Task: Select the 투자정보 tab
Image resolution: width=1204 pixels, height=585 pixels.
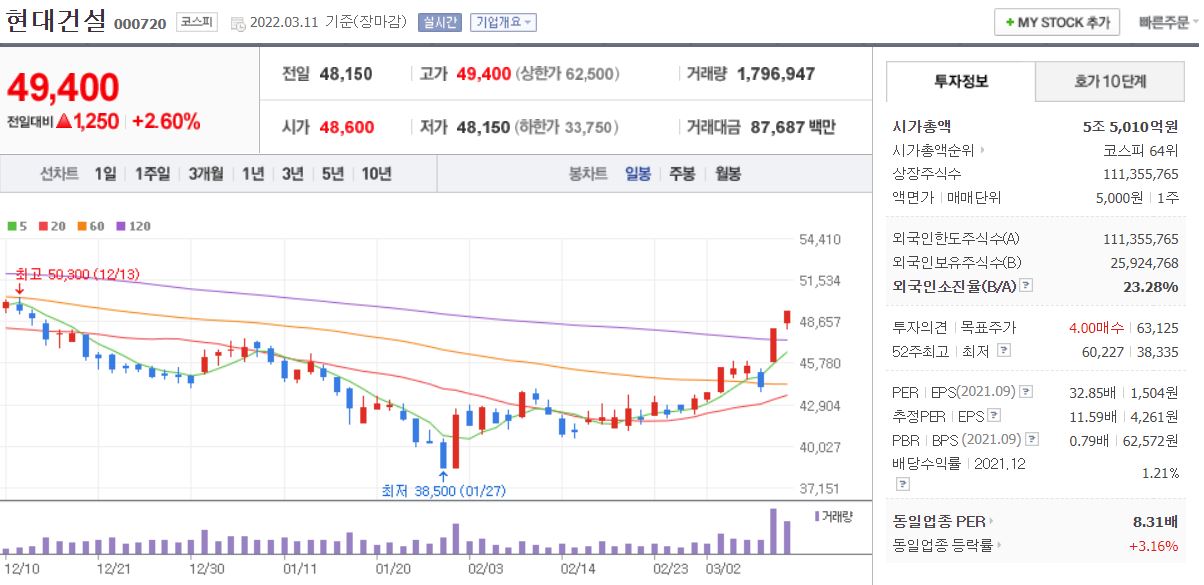Action: coord(962,78)
